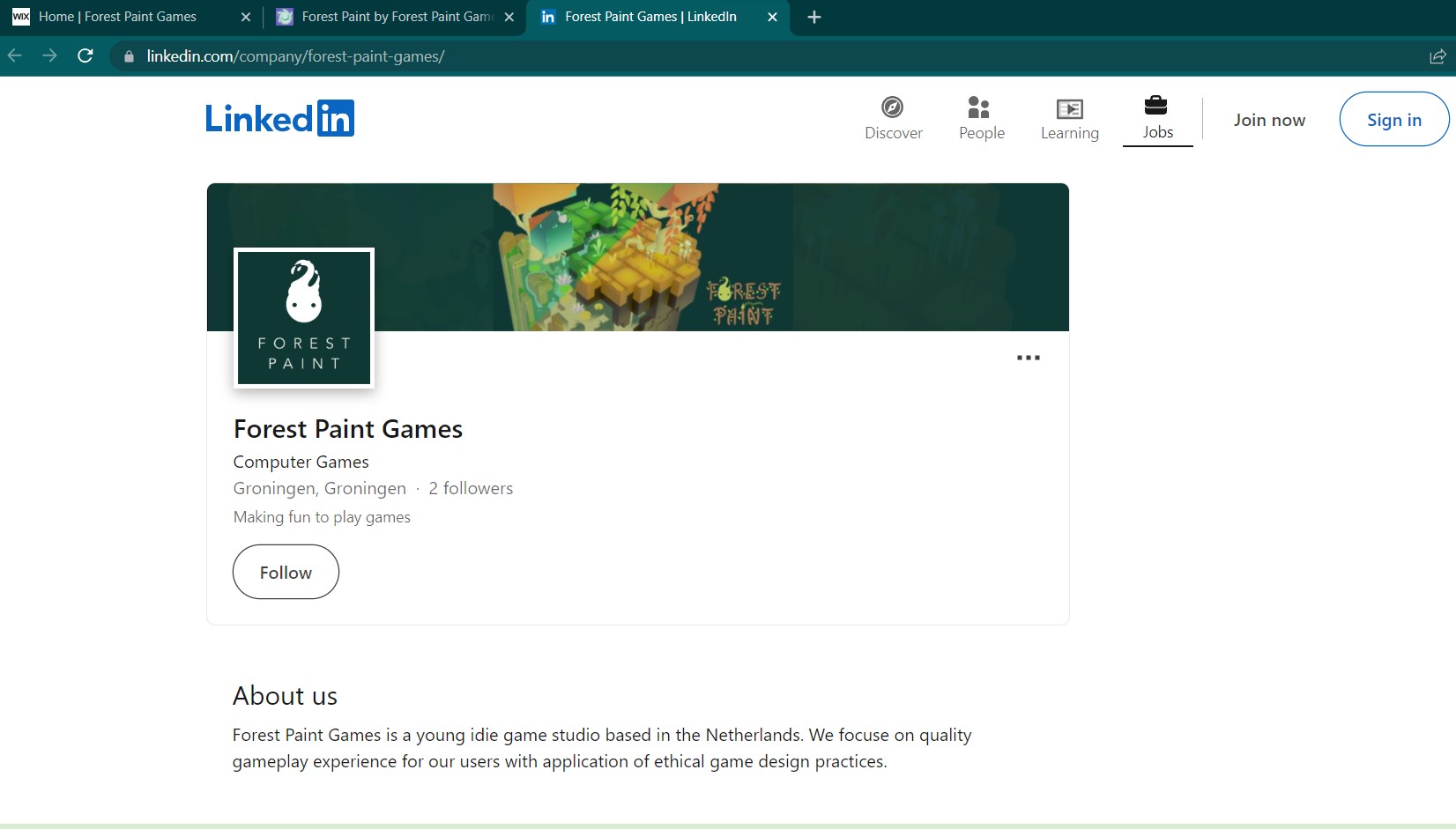Open the Jobs briefcase nav item
The width and height of the screenshot is (1456, 829).
[x=1157, y=119]
